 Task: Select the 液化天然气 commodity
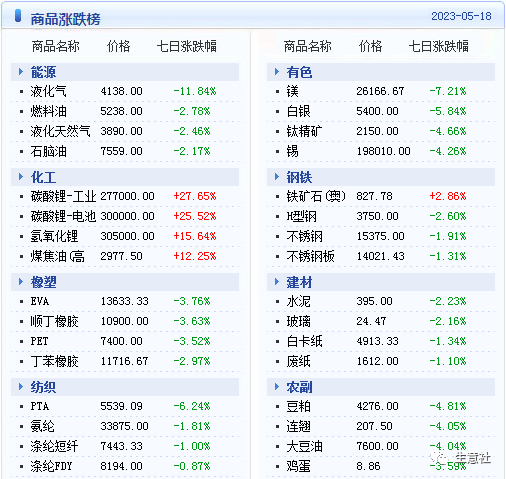click(60, 131)
